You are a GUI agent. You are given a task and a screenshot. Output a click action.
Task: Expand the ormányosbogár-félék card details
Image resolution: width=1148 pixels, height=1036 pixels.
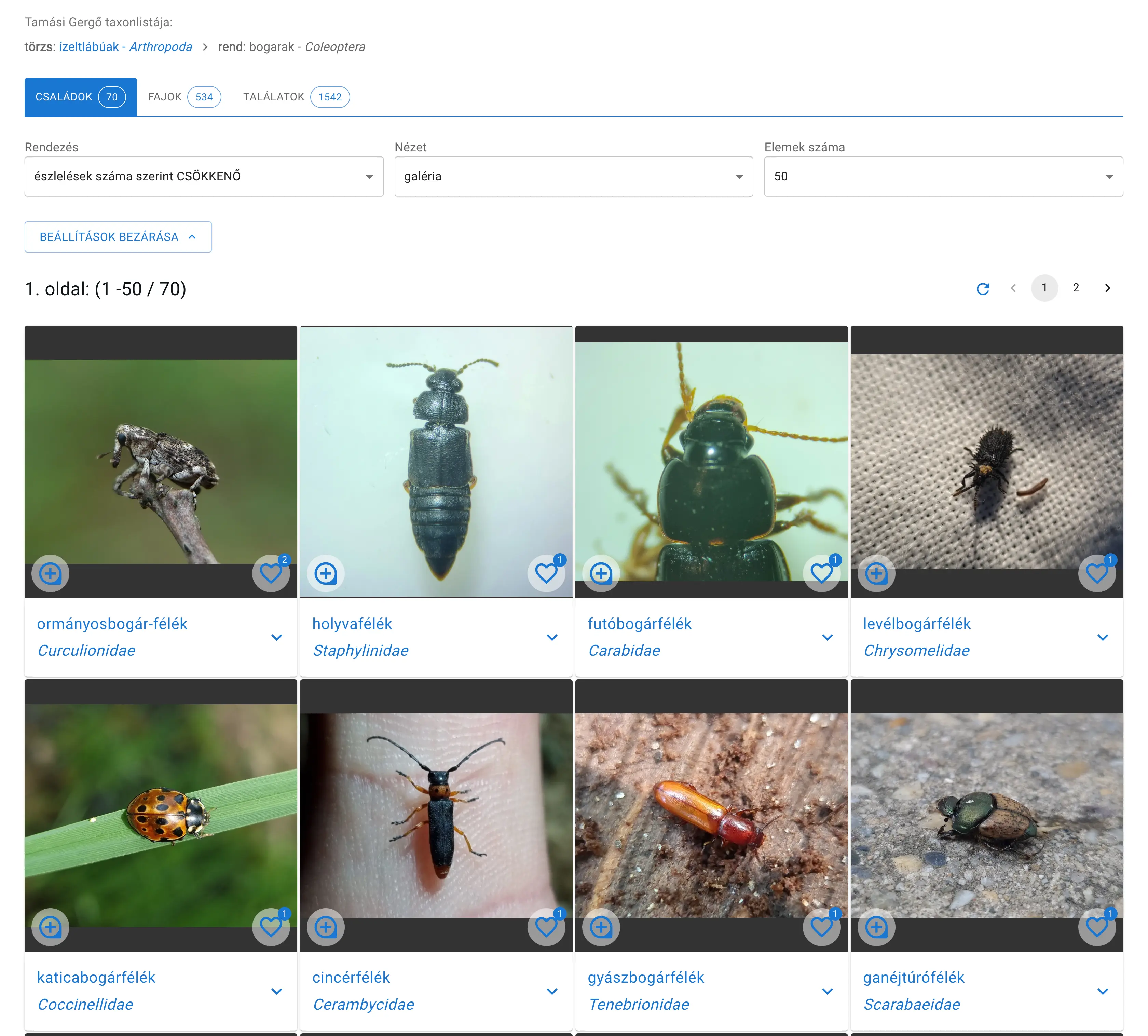point(277,637)
